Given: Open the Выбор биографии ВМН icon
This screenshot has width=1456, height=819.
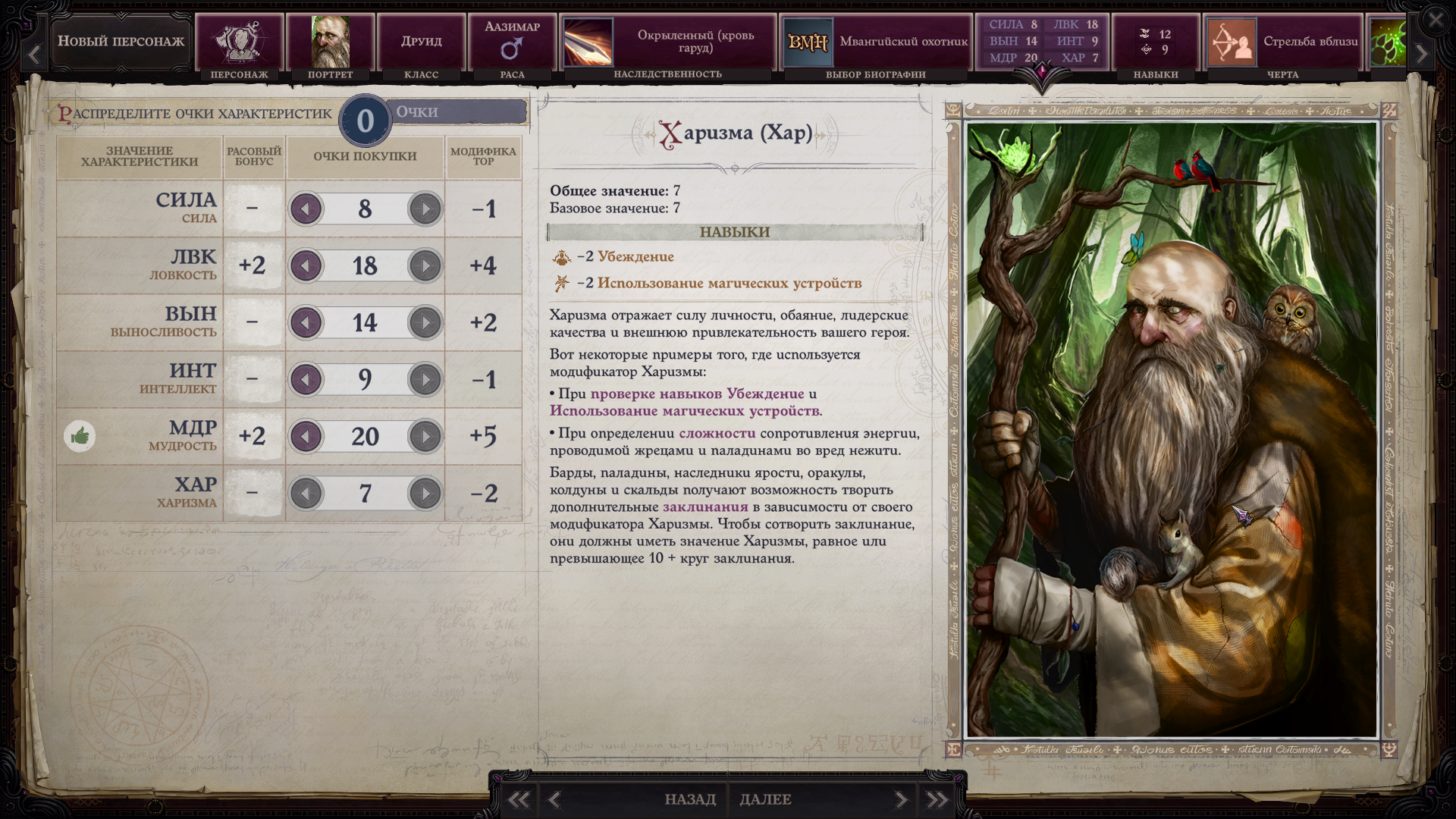Looking at the screenshot, I should point(808,42).
